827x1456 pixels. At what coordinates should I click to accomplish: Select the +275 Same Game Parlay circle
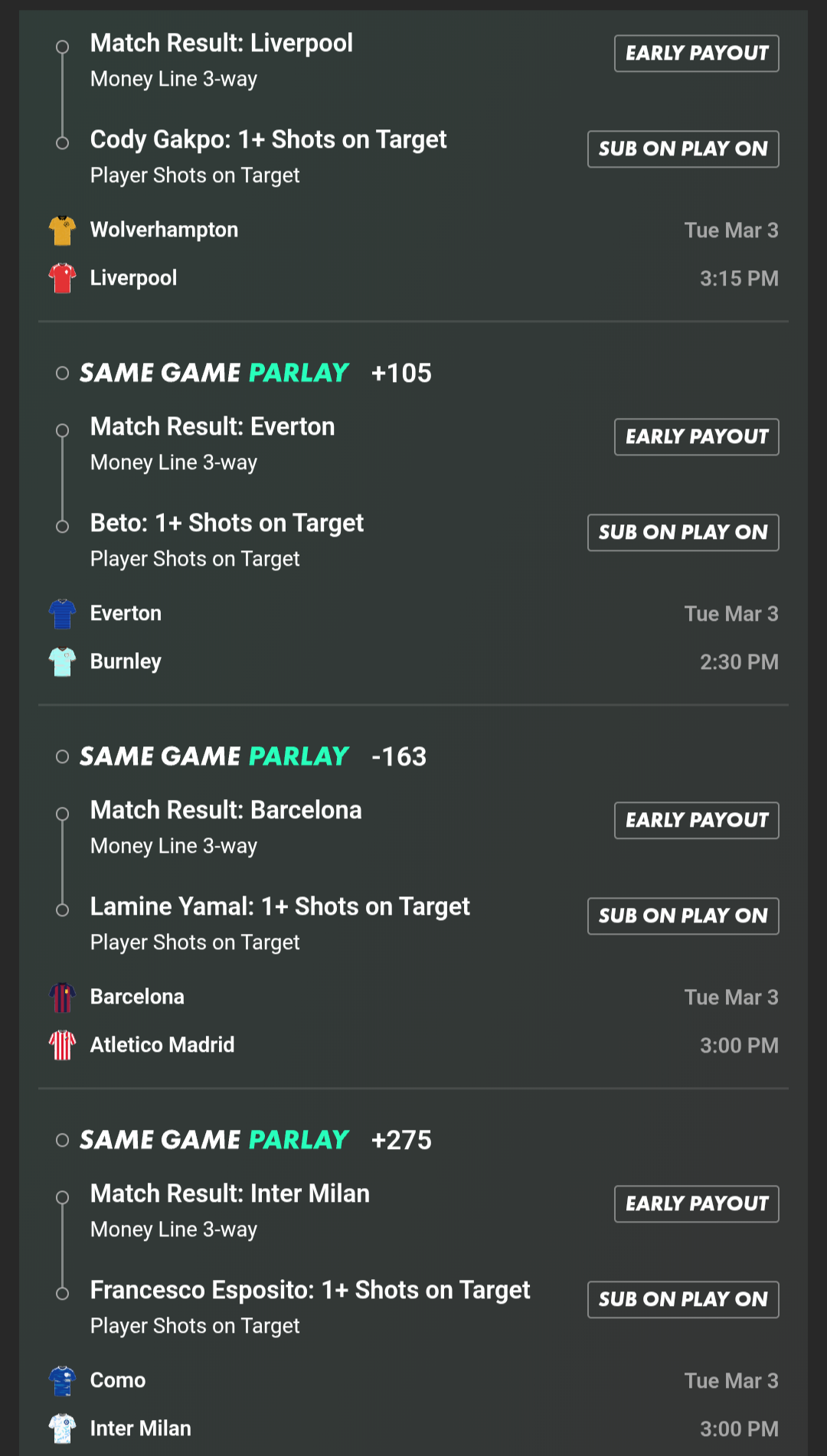[x=63, y=1141]
